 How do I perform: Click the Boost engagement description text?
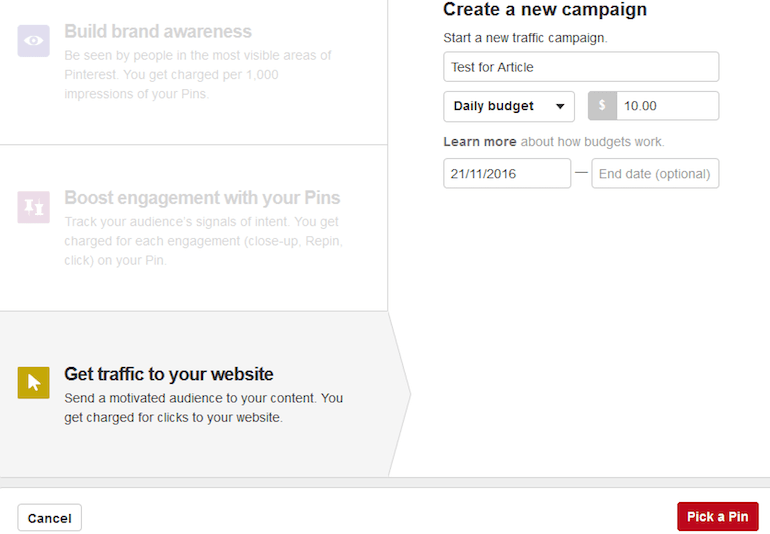(x=203, y=241)
